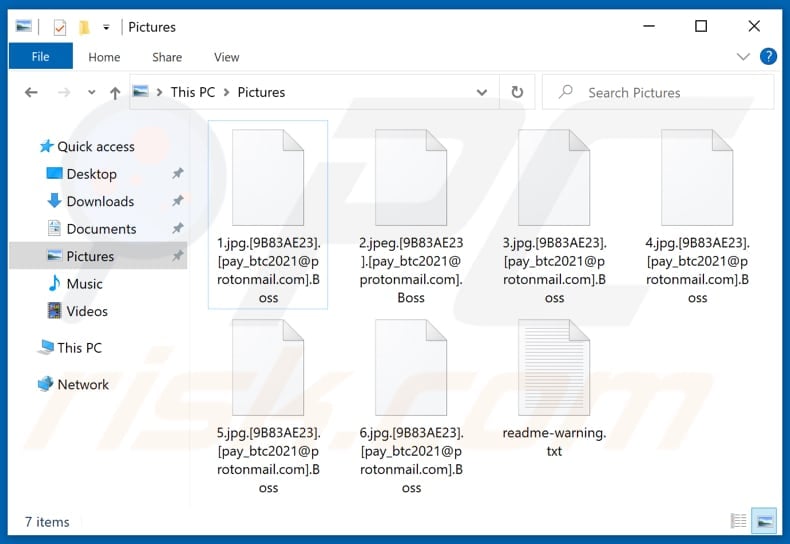
Task: Click the pin icon beside Downloads
Action: (177, 201)
